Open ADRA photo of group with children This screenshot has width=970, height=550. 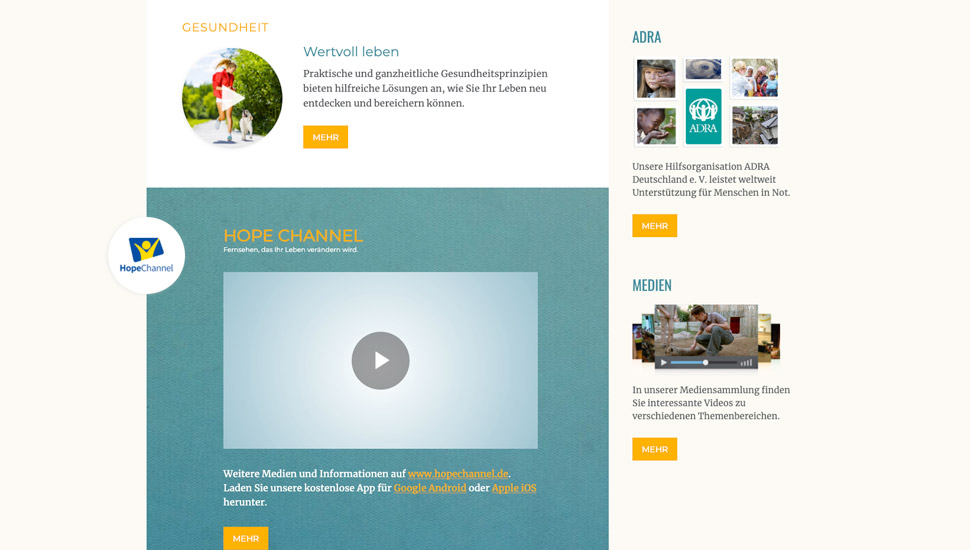coord(754,78)
